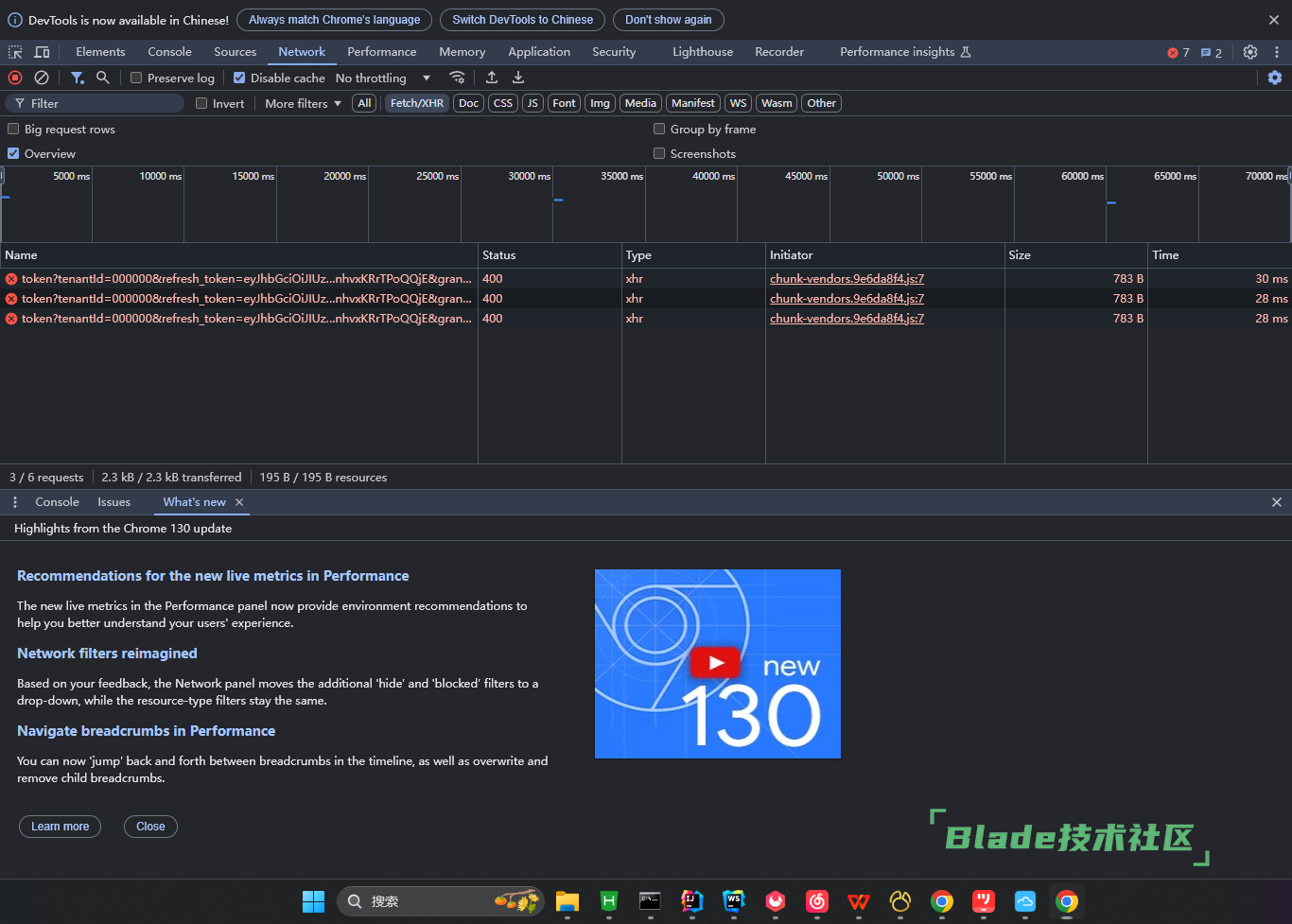1292x924 pixels.
Task: Open the No throttling dropdown
Action: click(383, 78)
